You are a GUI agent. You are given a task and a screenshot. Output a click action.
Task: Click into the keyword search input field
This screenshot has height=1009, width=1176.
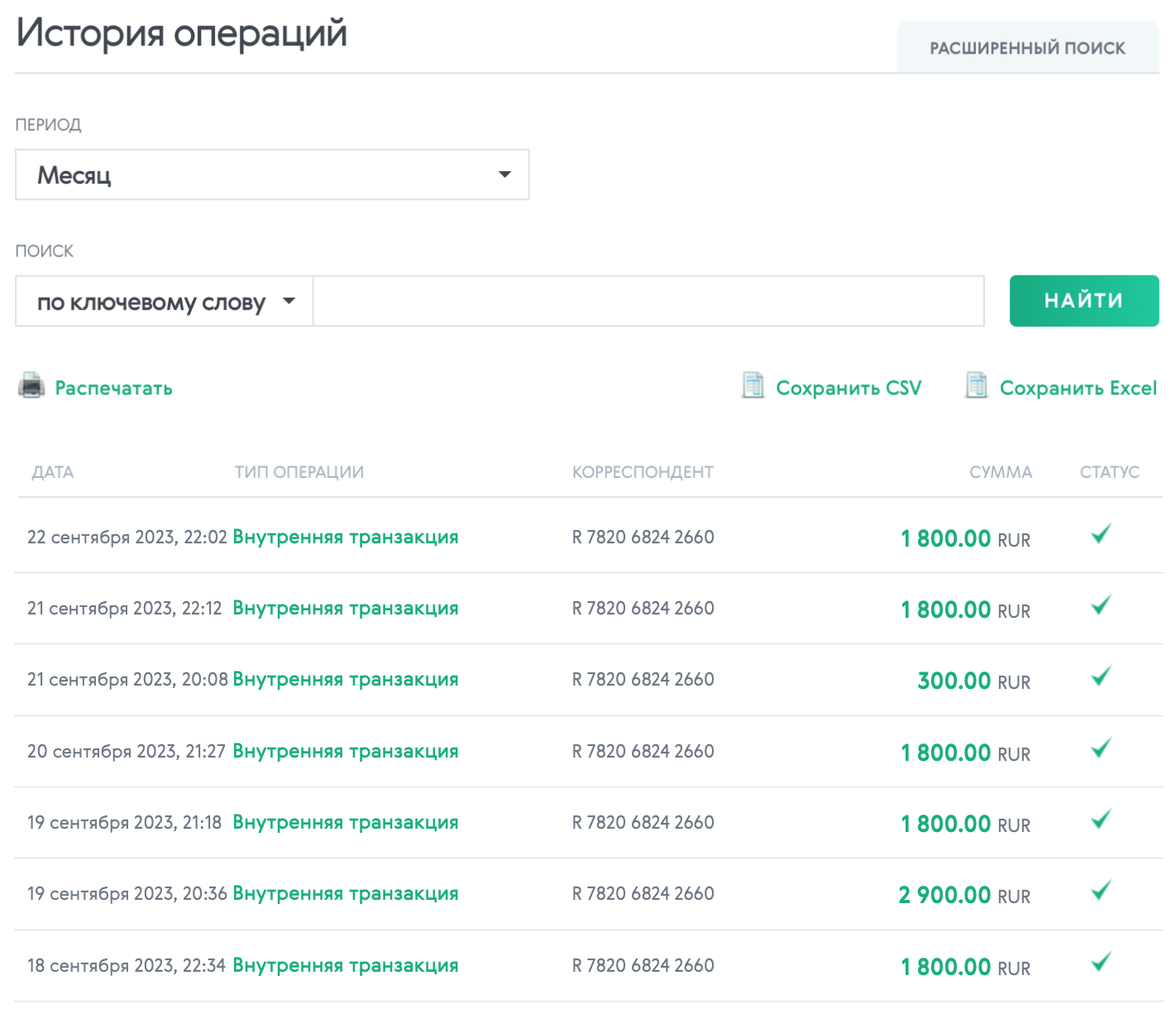[649, 301]
